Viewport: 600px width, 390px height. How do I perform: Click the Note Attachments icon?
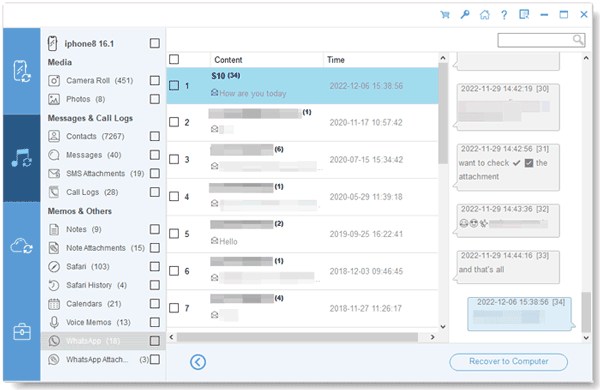(x=54, y=248)
